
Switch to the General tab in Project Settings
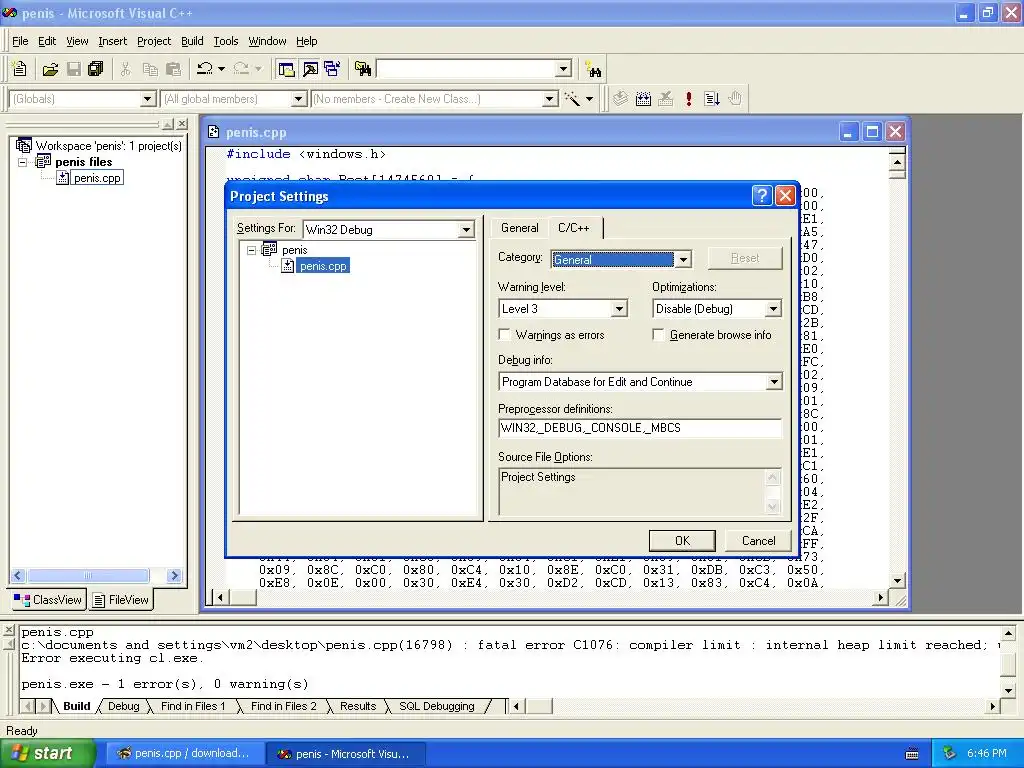click(x=520, y=228)
